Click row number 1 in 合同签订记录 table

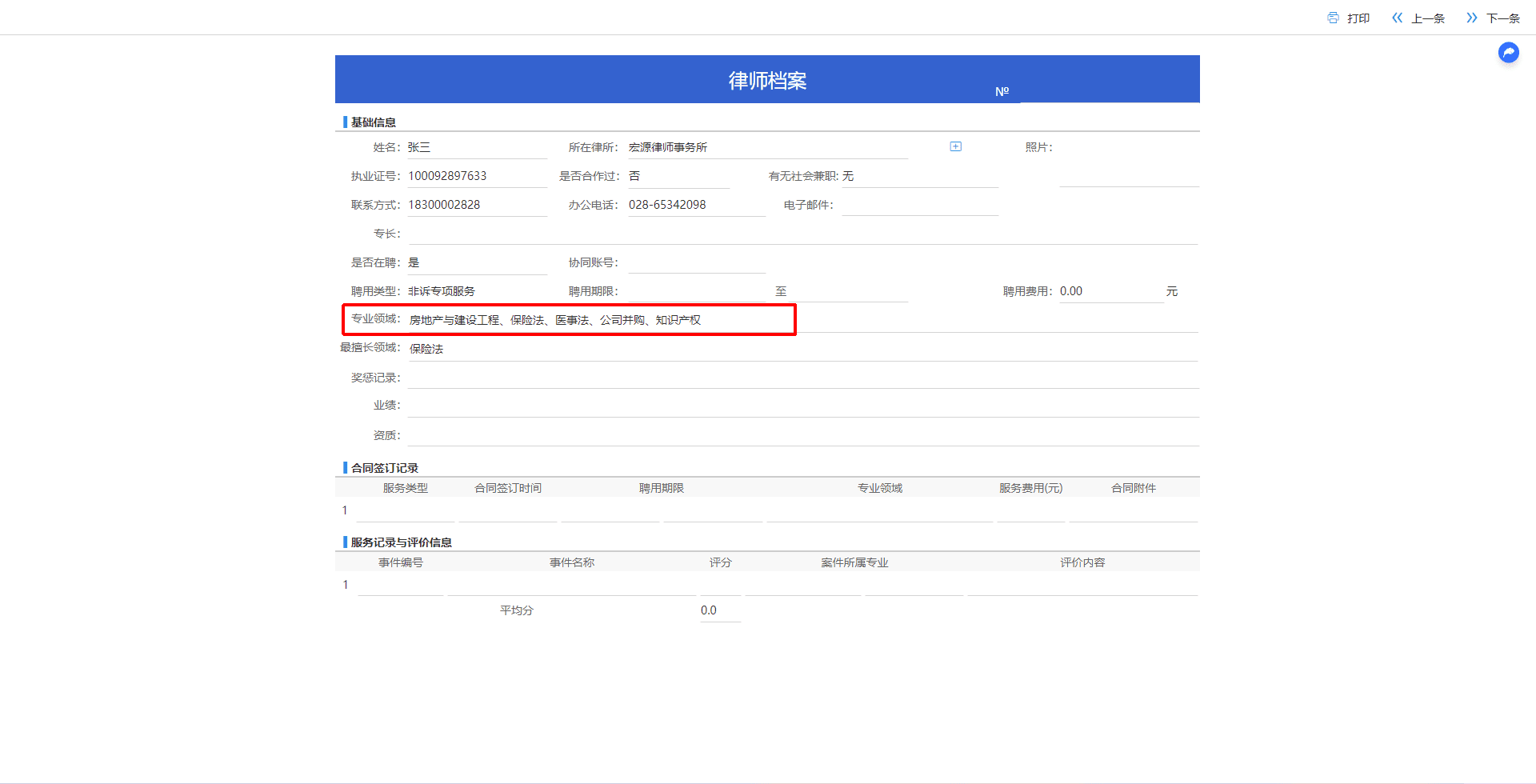click(345, 510)
